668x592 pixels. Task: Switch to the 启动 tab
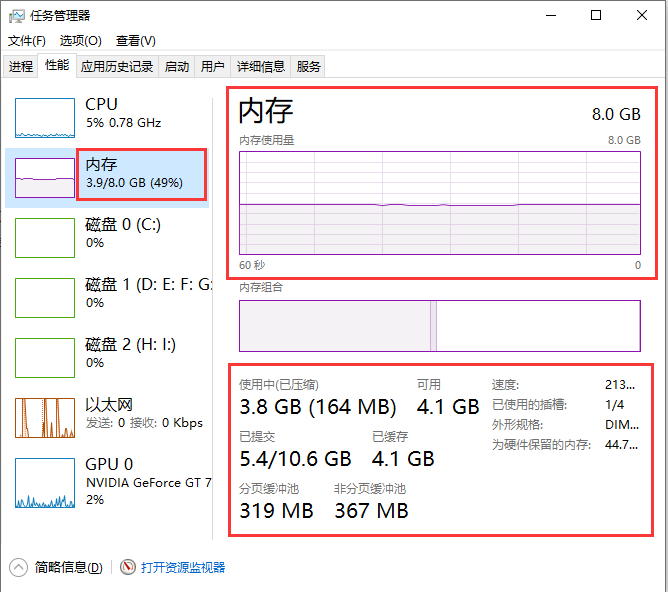177,67
